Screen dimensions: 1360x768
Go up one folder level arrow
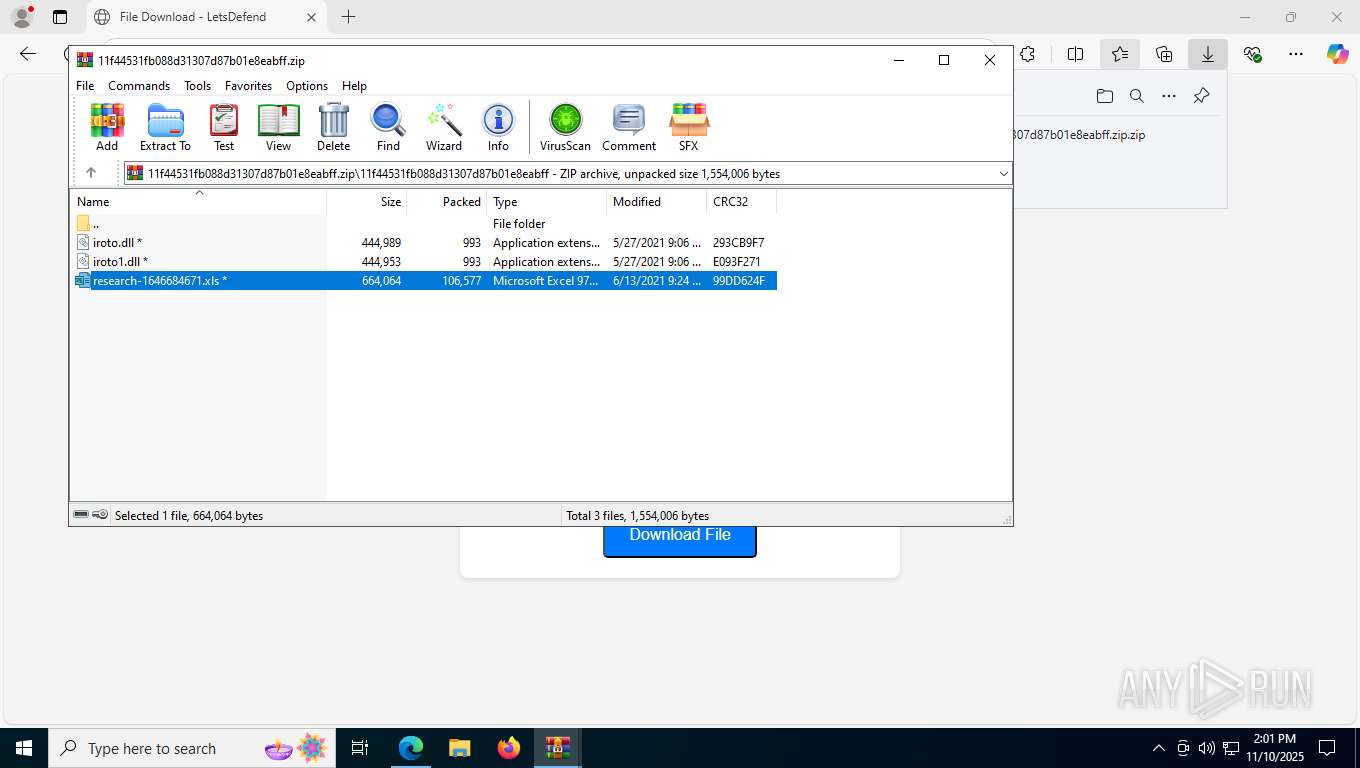click(91, 173)
